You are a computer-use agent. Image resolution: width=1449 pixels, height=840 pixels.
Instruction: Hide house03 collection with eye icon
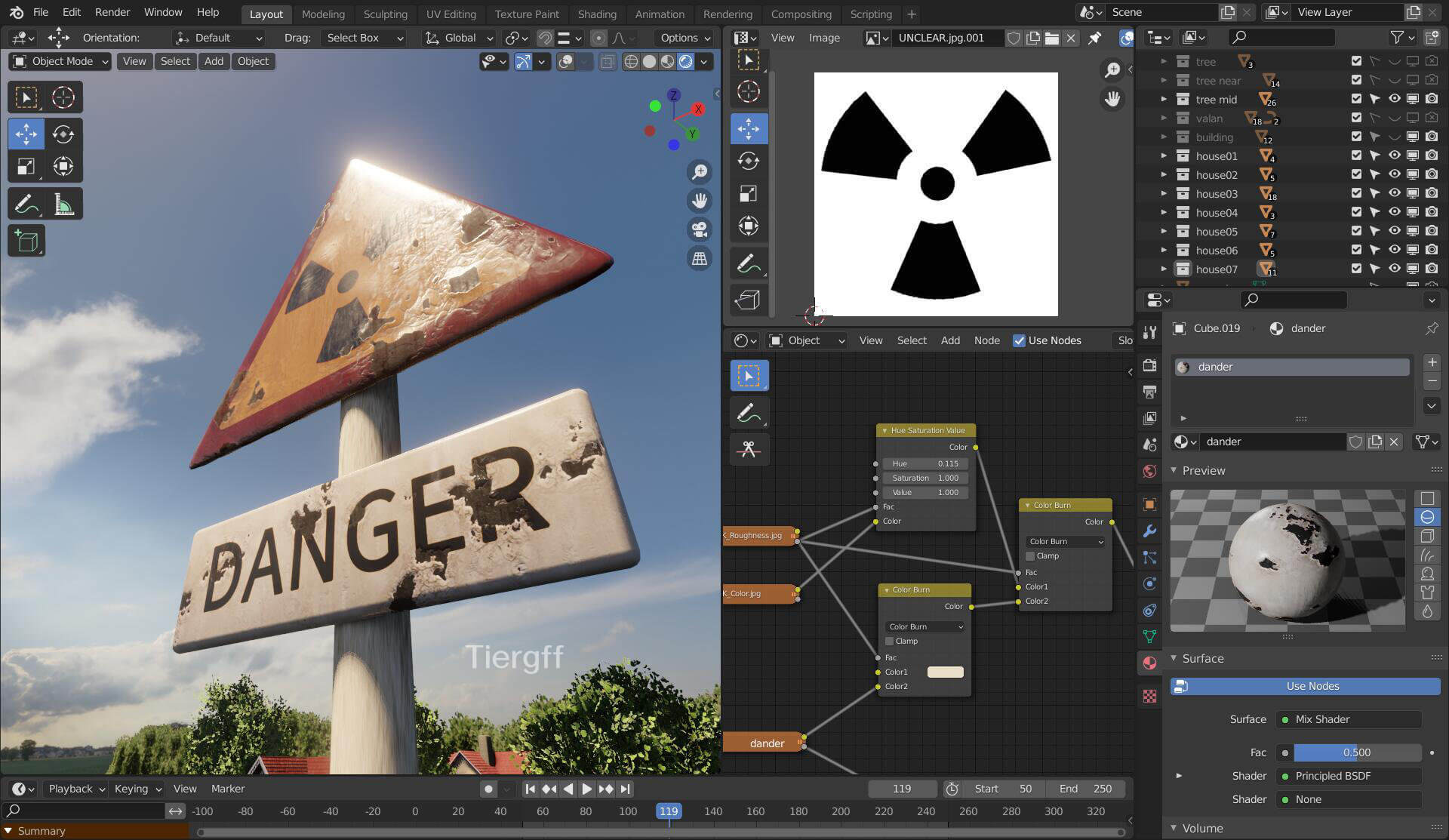(x=1394, y=194)
